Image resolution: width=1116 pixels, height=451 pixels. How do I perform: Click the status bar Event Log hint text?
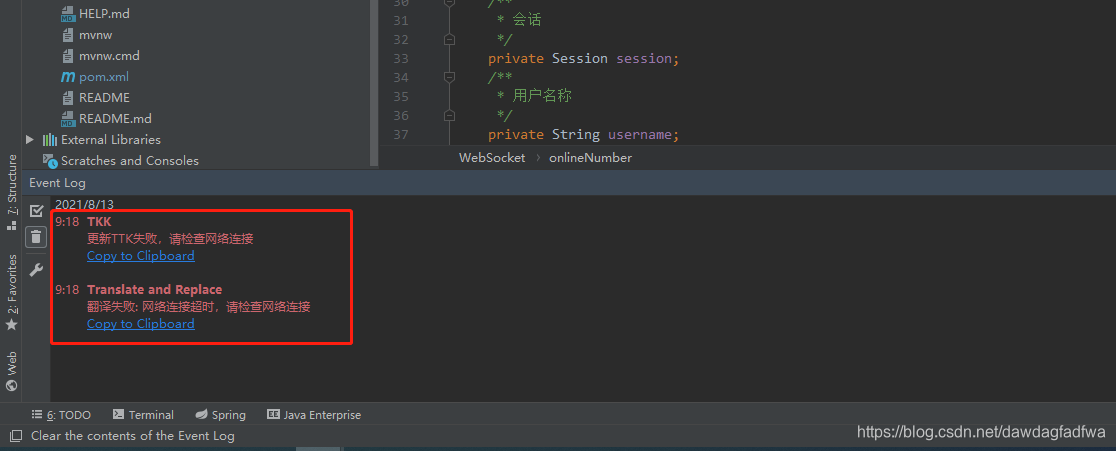[133, 436]
